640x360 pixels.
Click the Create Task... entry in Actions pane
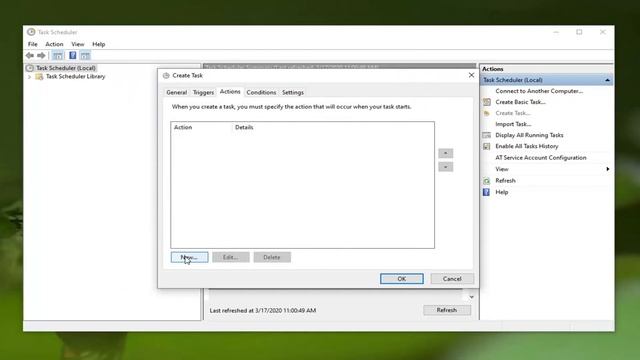513,113
